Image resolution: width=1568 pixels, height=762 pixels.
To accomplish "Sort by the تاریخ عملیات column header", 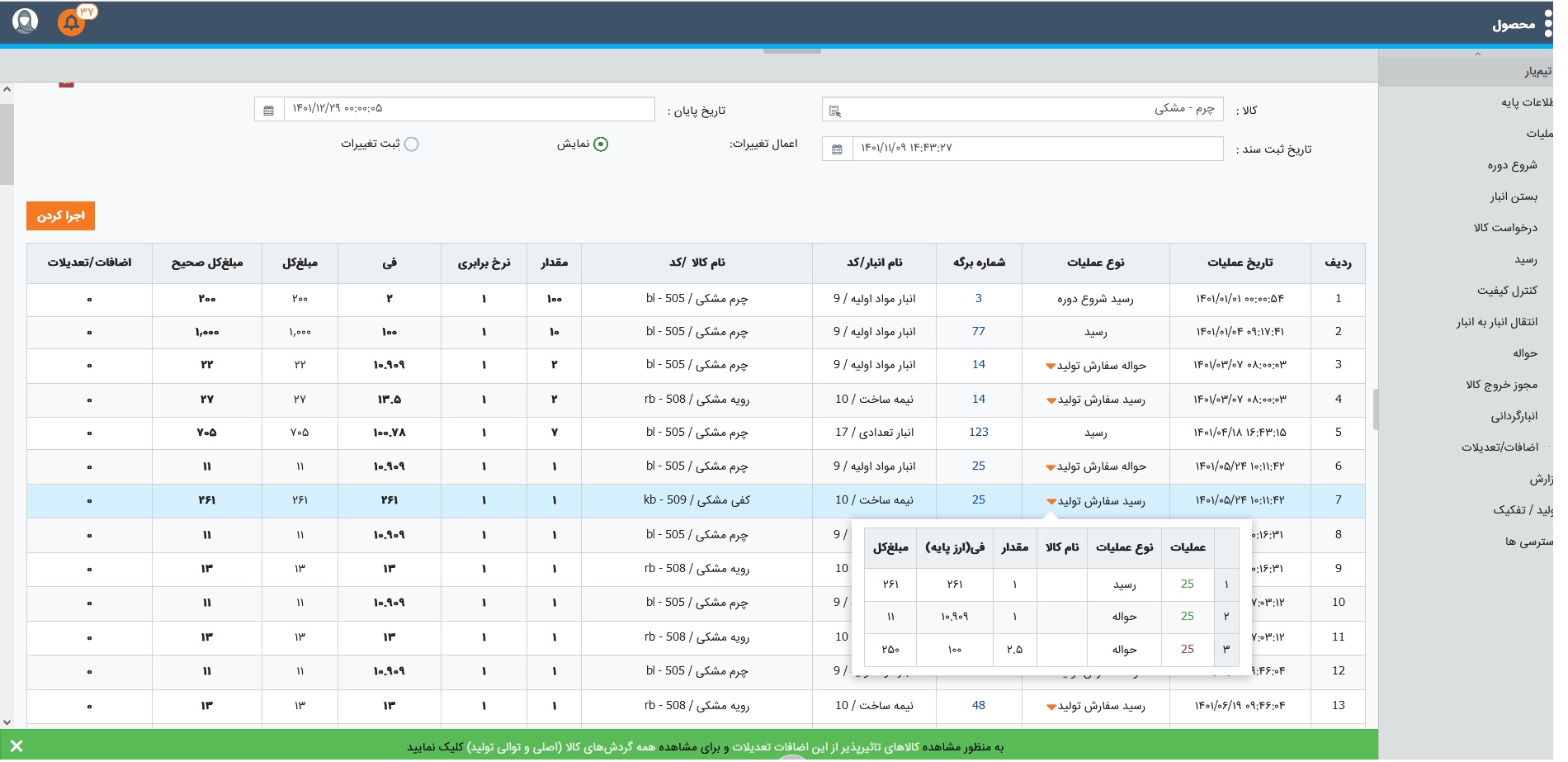I will coord(1240,263).
